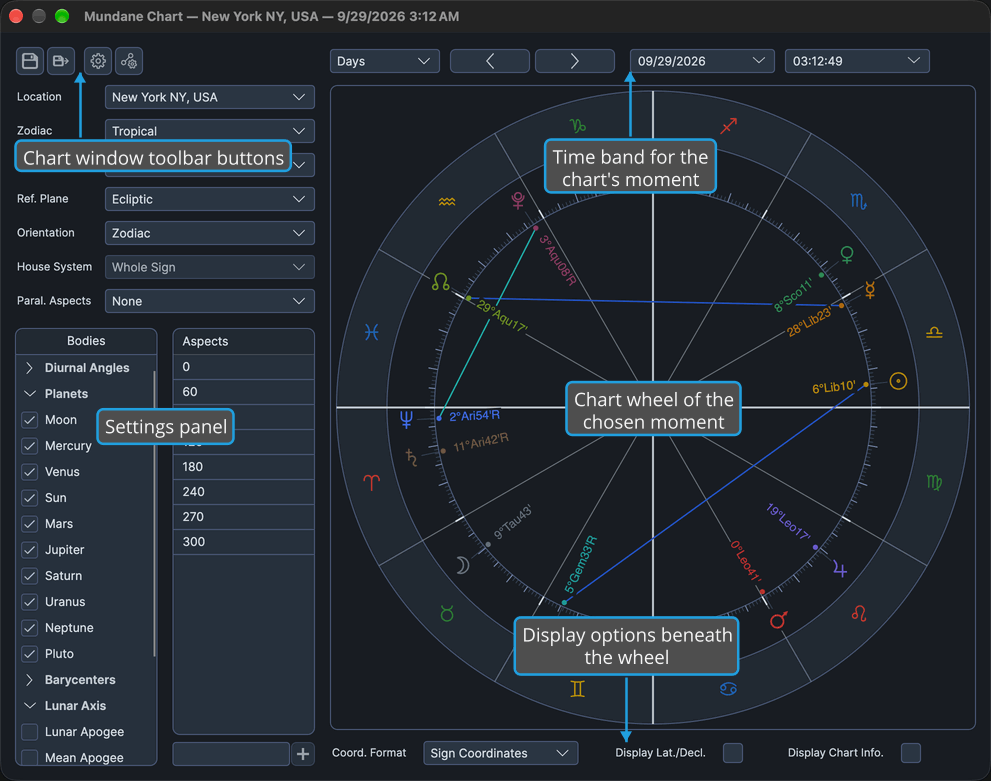Step forward with the right arrow button
The image size is (991, 781).
[x=575, y=61]
